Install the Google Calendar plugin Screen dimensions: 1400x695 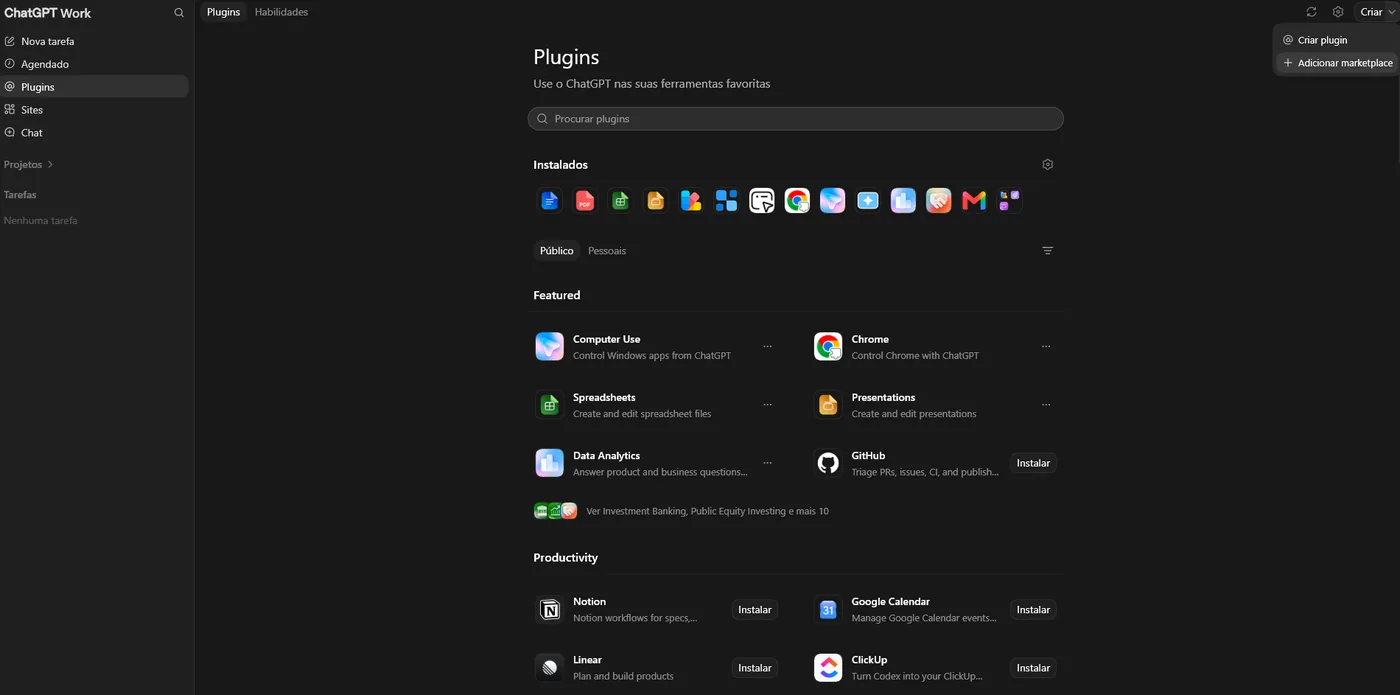1033,609
